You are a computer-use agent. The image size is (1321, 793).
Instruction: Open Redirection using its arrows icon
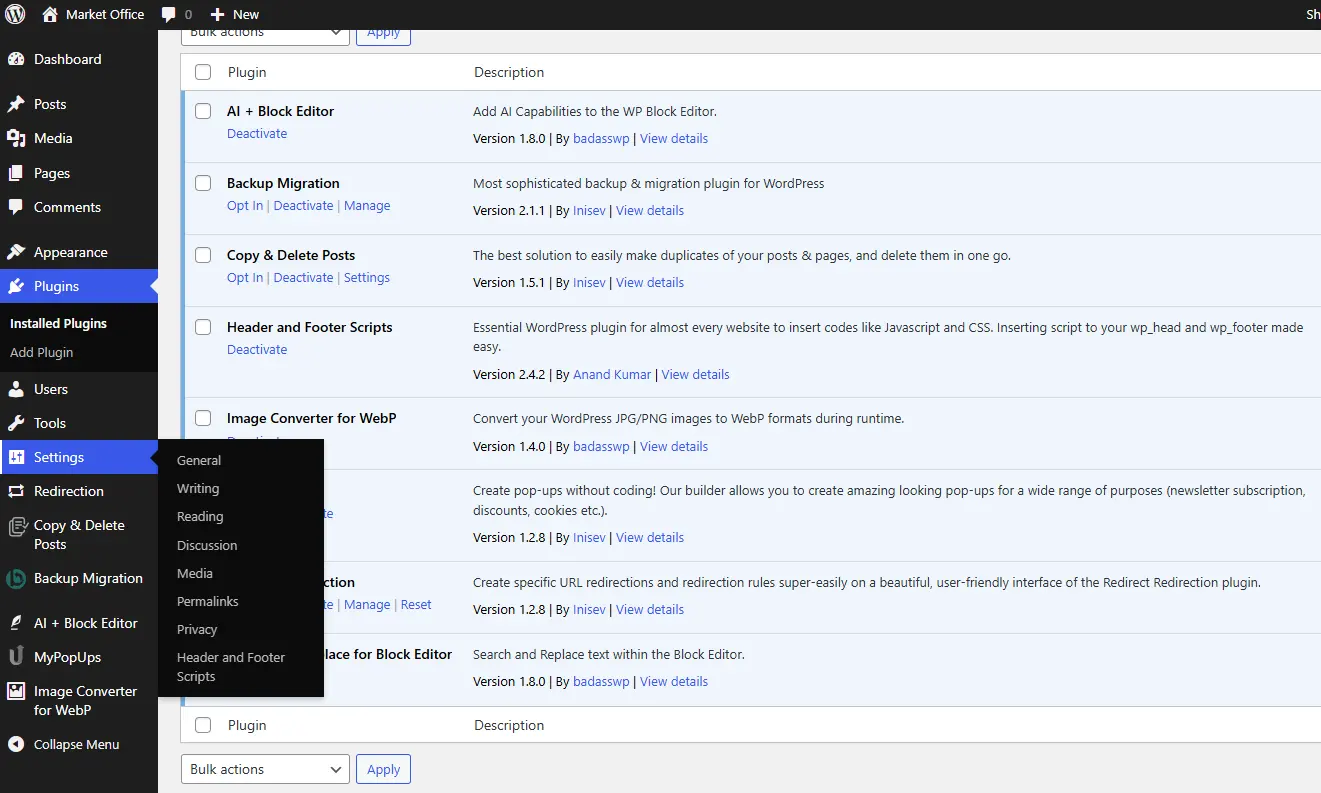pos(16,491)
